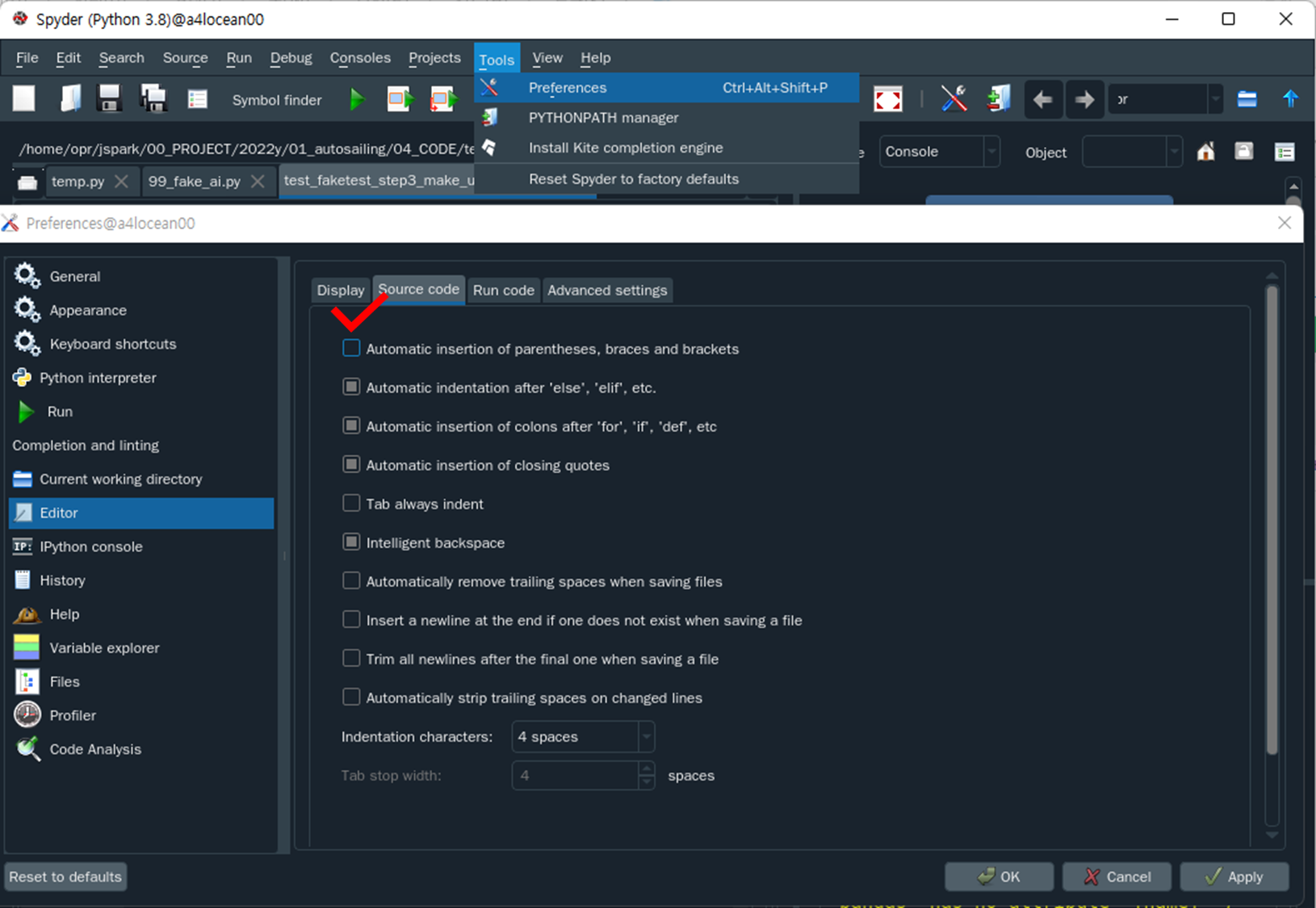
Task: Select Variable explorer preferences section
Action: pos(141,648)
